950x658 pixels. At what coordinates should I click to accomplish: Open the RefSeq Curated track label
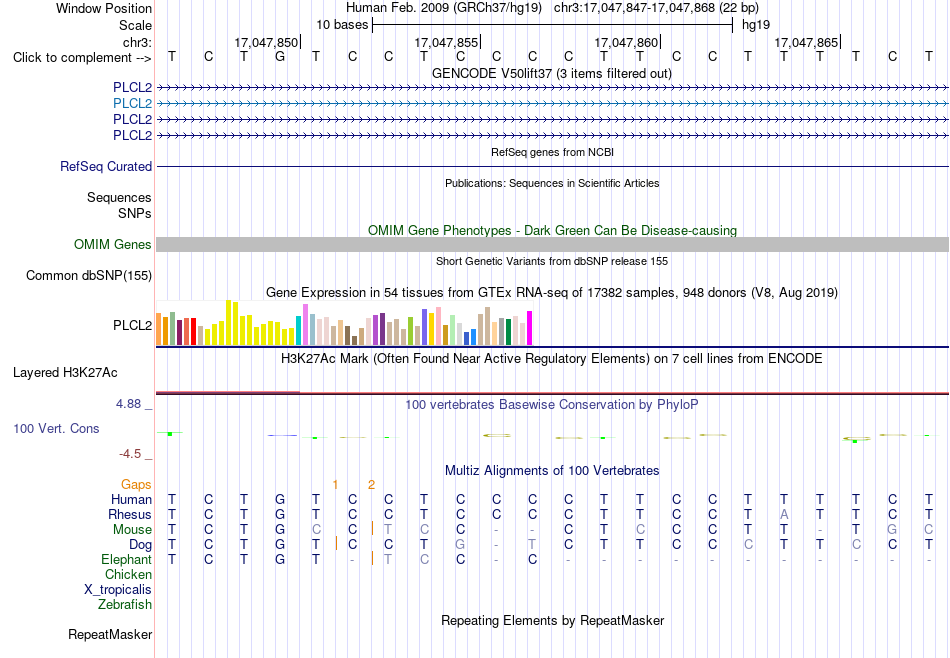(106, 167)
